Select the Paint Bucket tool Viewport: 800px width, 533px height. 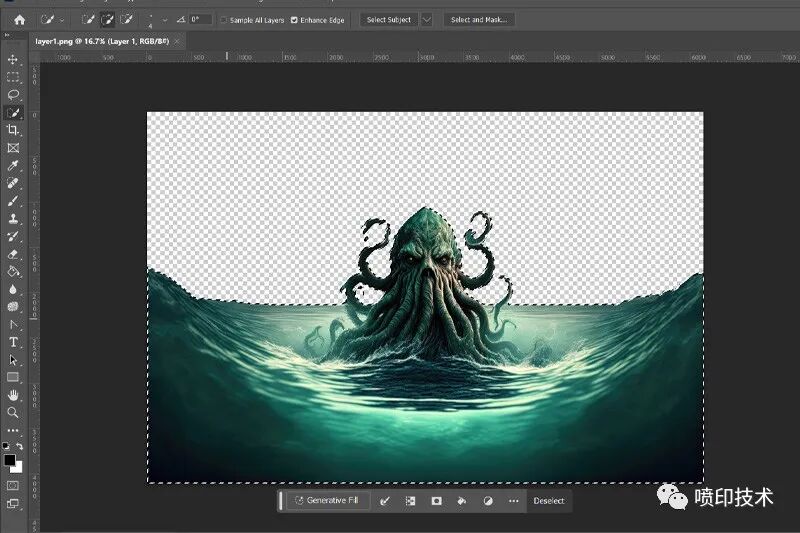[13, 271]
